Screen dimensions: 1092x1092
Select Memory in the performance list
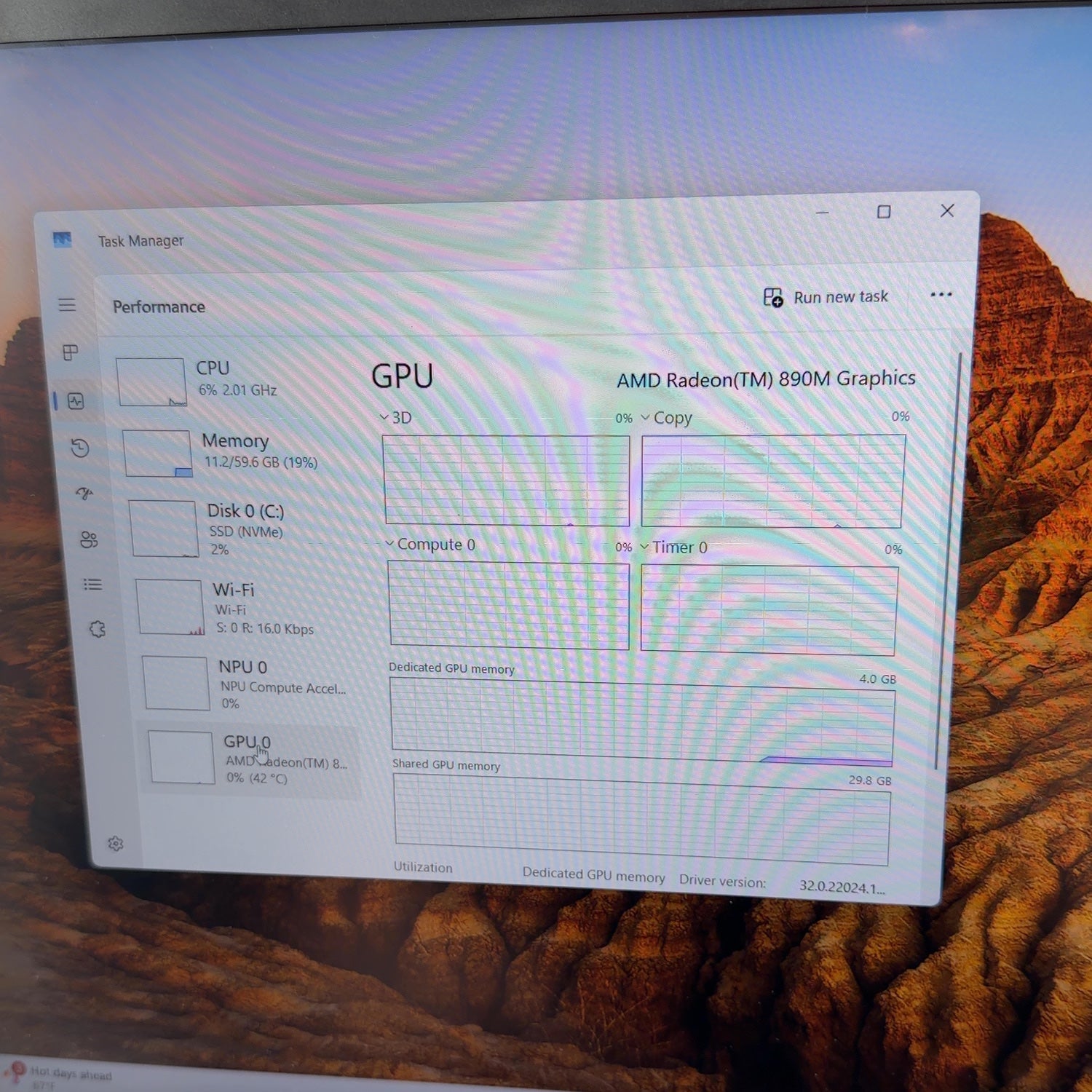(x=237, y=452)
